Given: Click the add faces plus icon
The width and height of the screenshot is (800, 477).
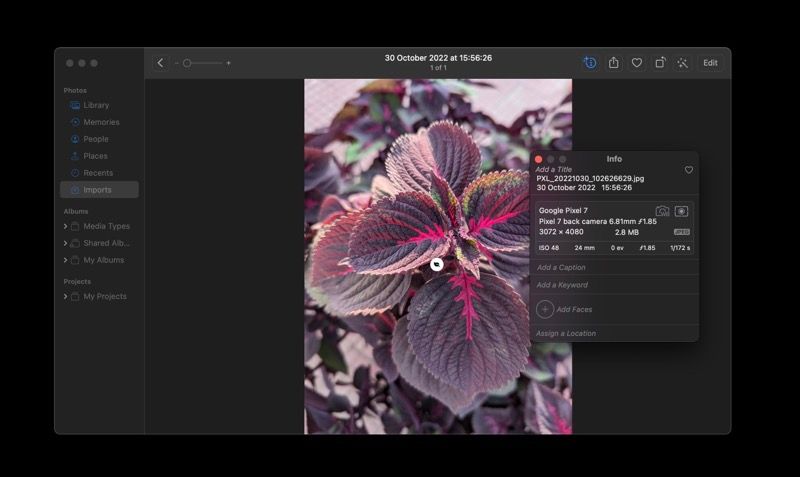Looking at the screenshot, I should [x=545, y=310].
